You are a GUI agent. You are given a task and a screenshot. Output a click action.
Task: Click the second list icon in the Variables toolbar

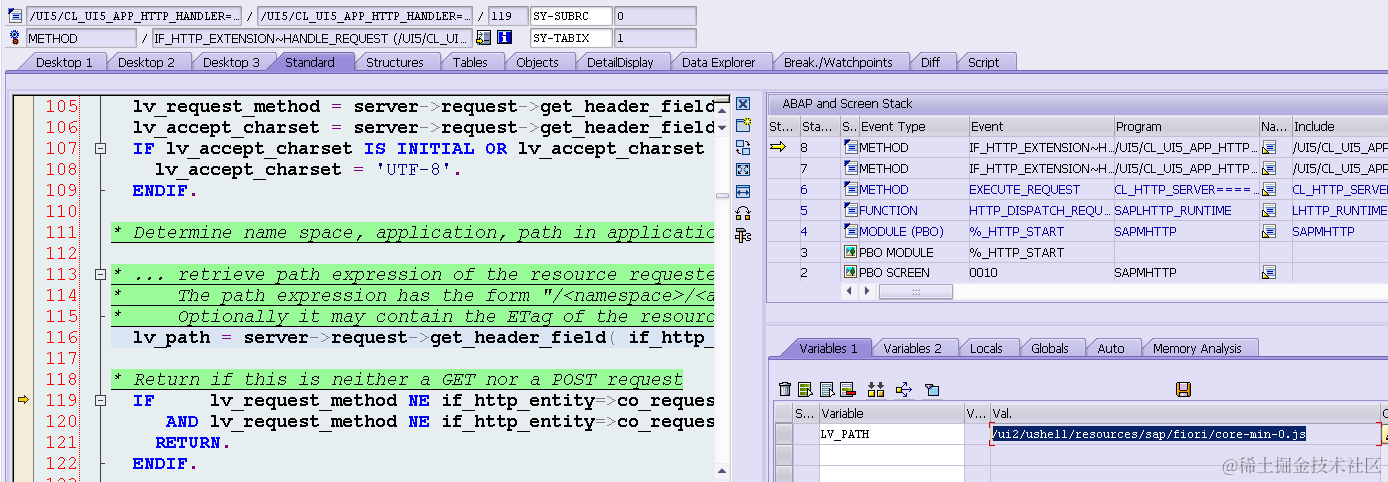(827, 389)
